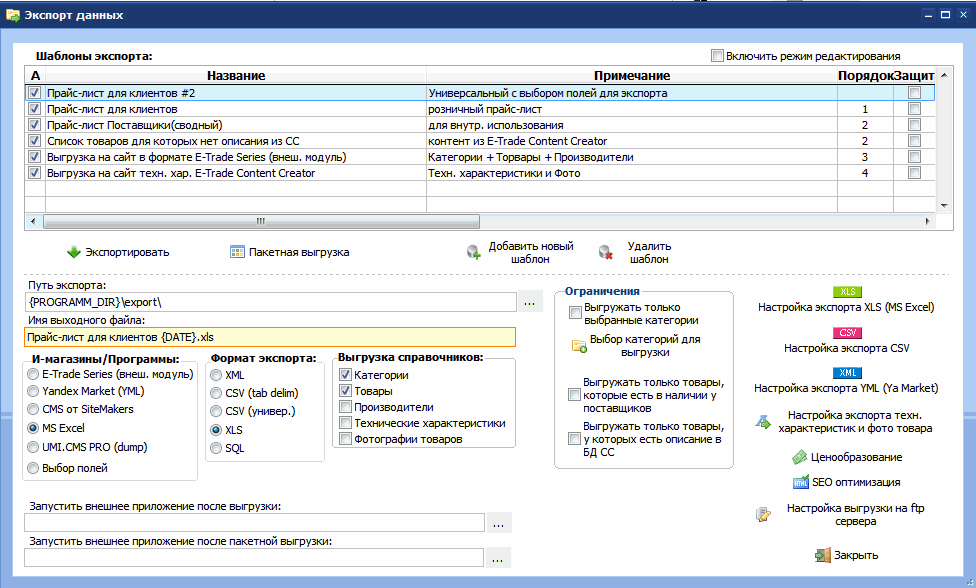Uncheck active box for Прайс-лист для клиентов #2

[35, 93]
